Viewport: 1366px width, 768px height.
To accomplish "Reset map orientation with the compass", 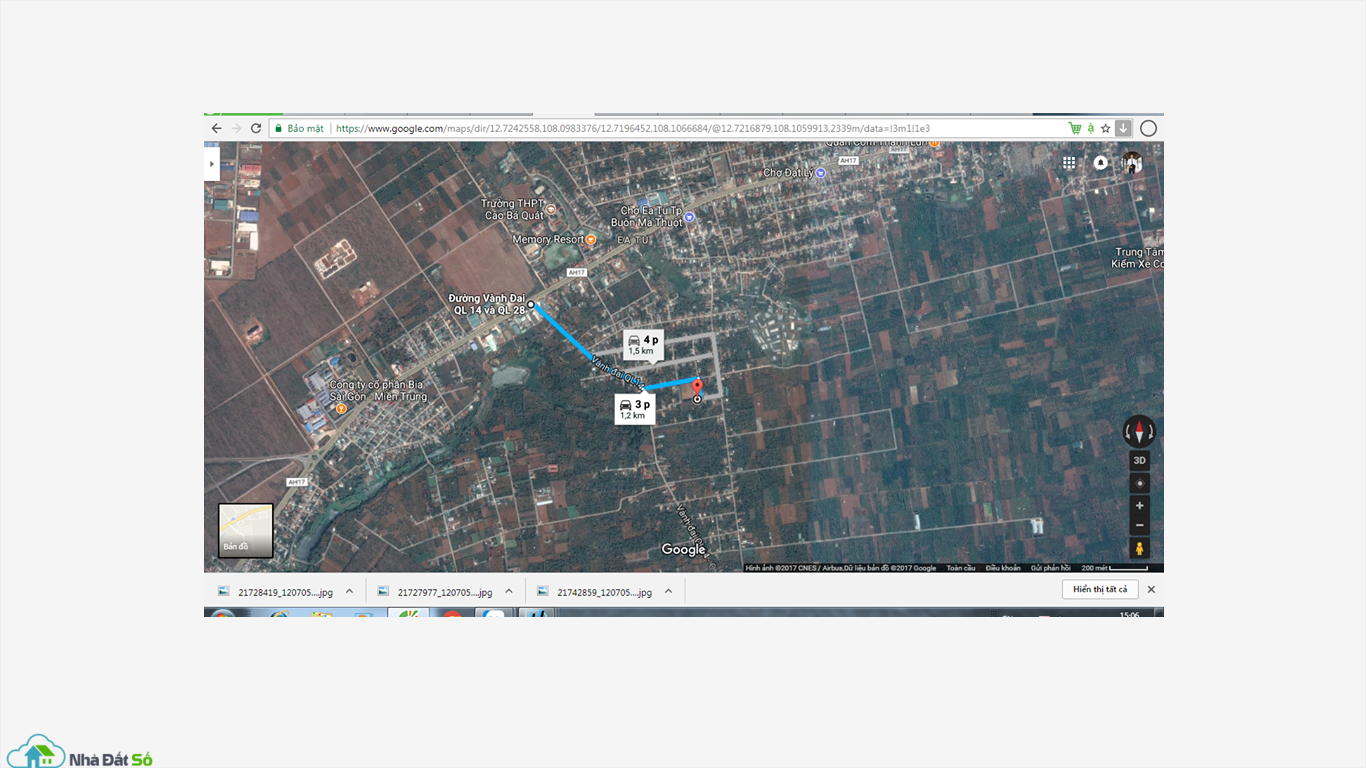I will click(x=1139, y=432).
